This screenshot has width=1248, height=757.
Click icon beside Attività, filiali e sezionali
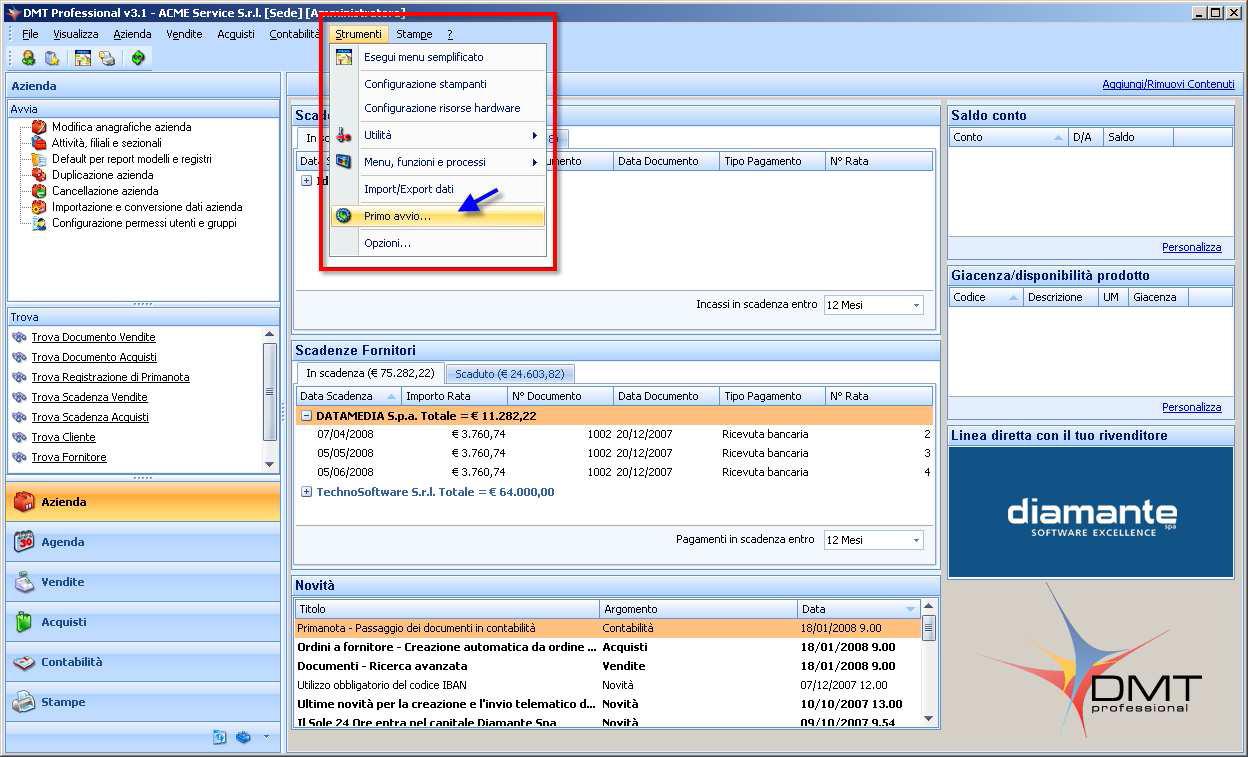pos(39,143)
